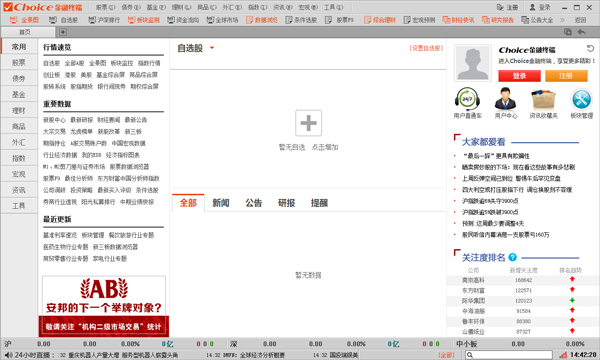
Task: Open 财经快讯 in the toolbar
Action: tap(459, 20)
